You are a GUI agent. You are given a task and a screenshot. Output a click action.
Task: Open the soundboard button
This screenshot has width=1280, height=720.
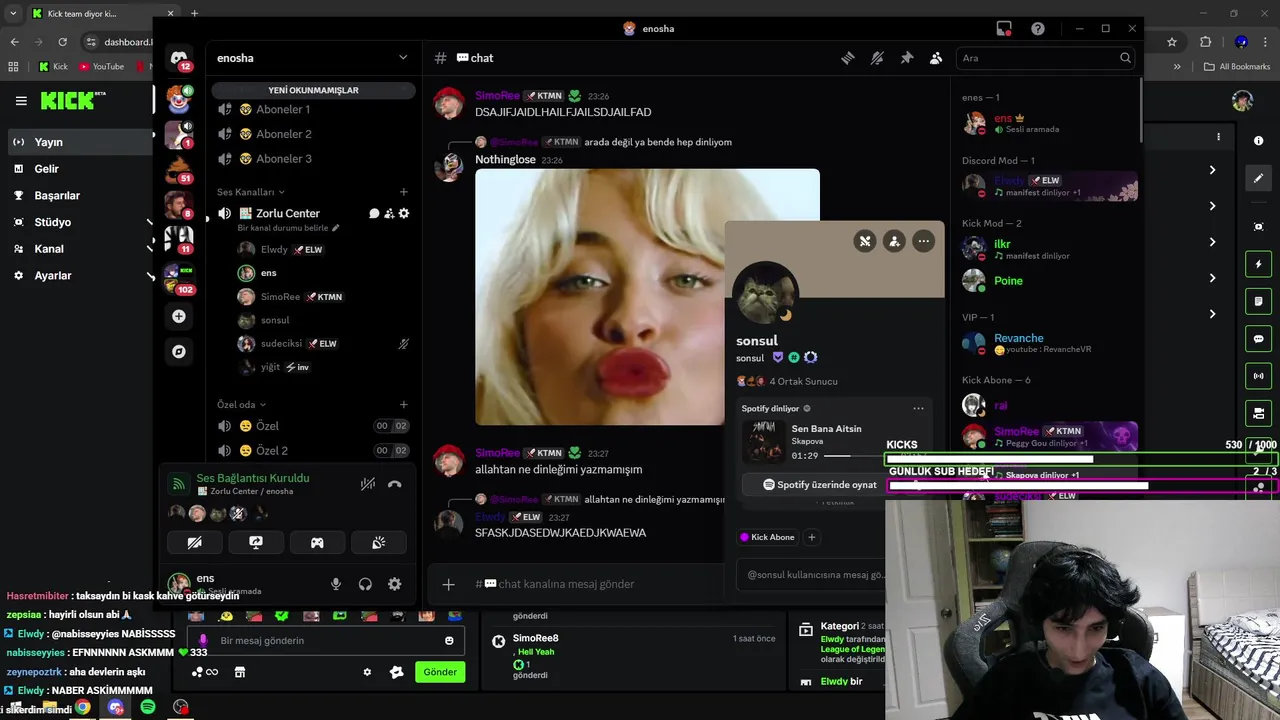click(378, 542)
